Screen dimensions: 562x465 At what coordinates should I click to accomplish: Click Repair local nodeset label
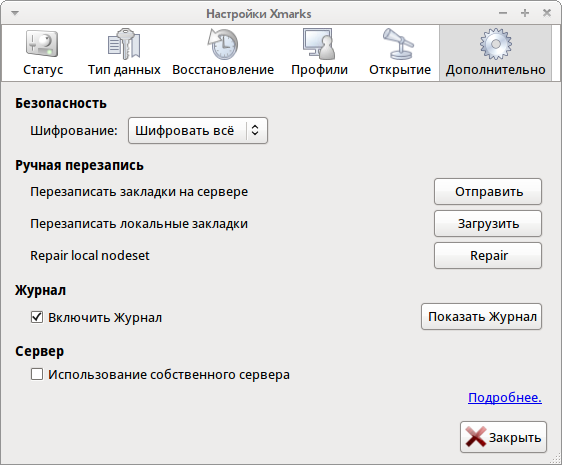90,255
